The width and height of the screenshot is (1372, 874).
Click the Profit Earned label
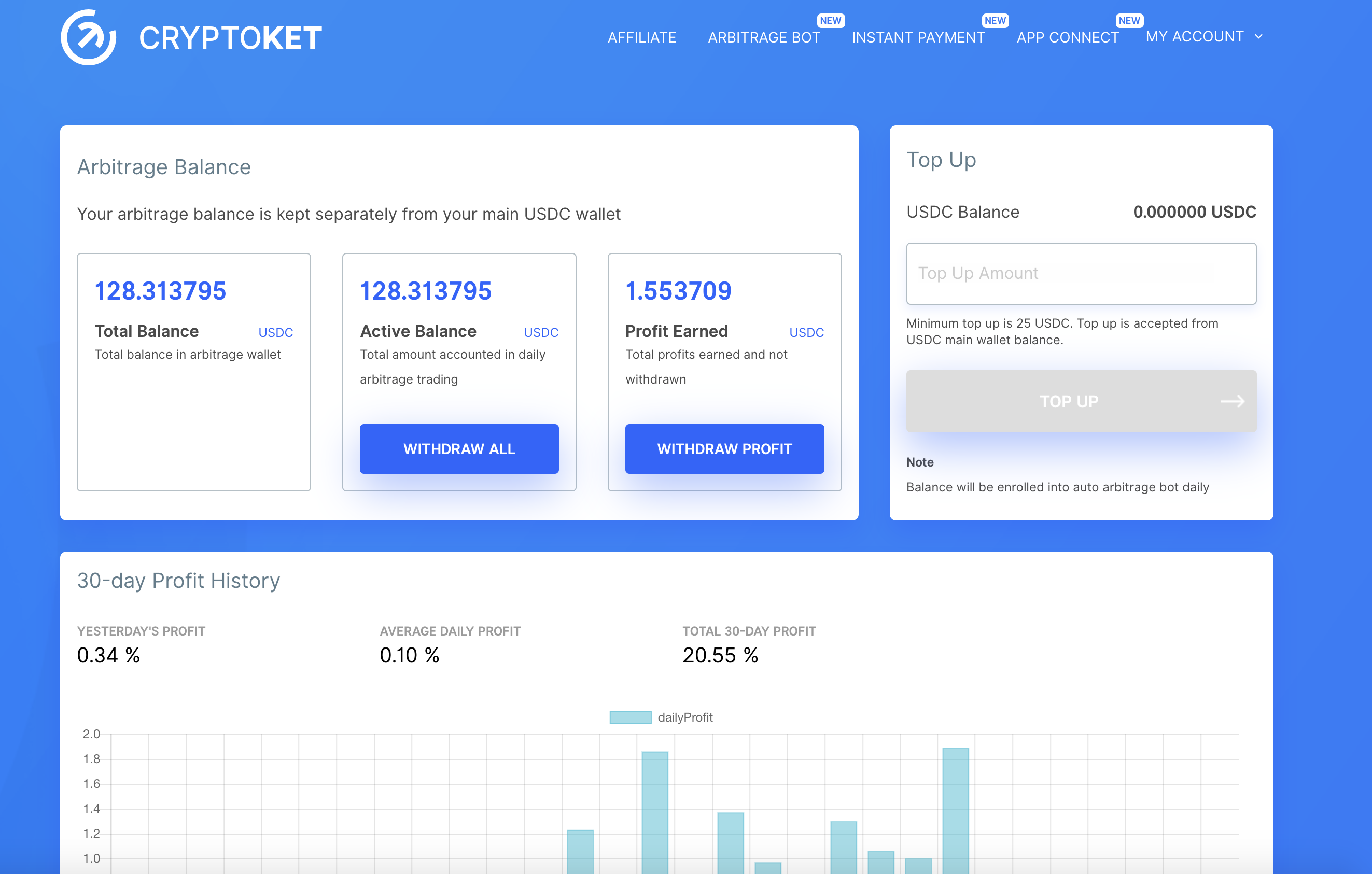(x=676, y=331)
